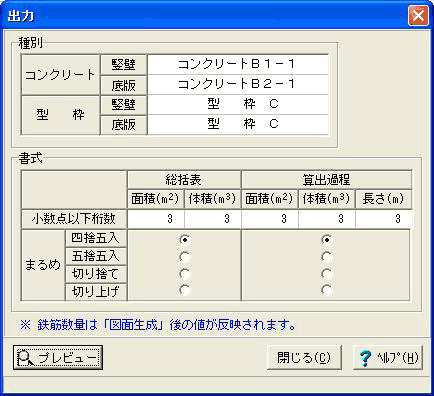This screenshot has width=434, height=396.
Task: Select 切り上げ rounding for 算出過程
Action: tap(327, 290)
